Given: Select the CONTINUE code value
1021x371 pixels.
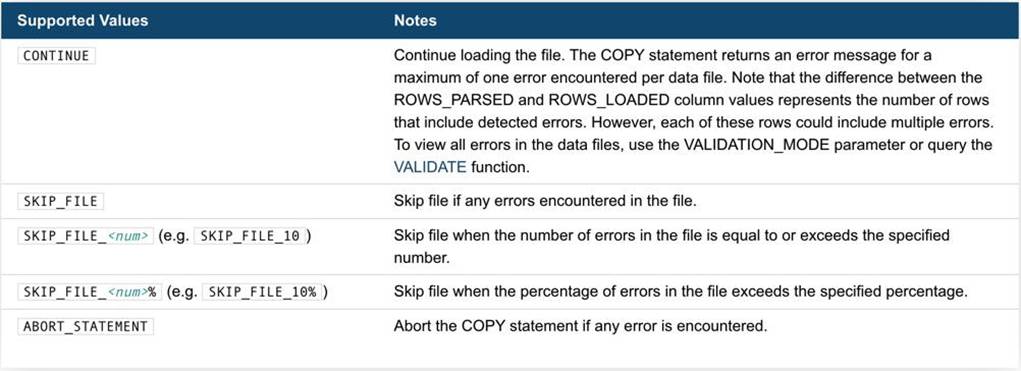Looking at the screenshot, I should tap(56, 55).
